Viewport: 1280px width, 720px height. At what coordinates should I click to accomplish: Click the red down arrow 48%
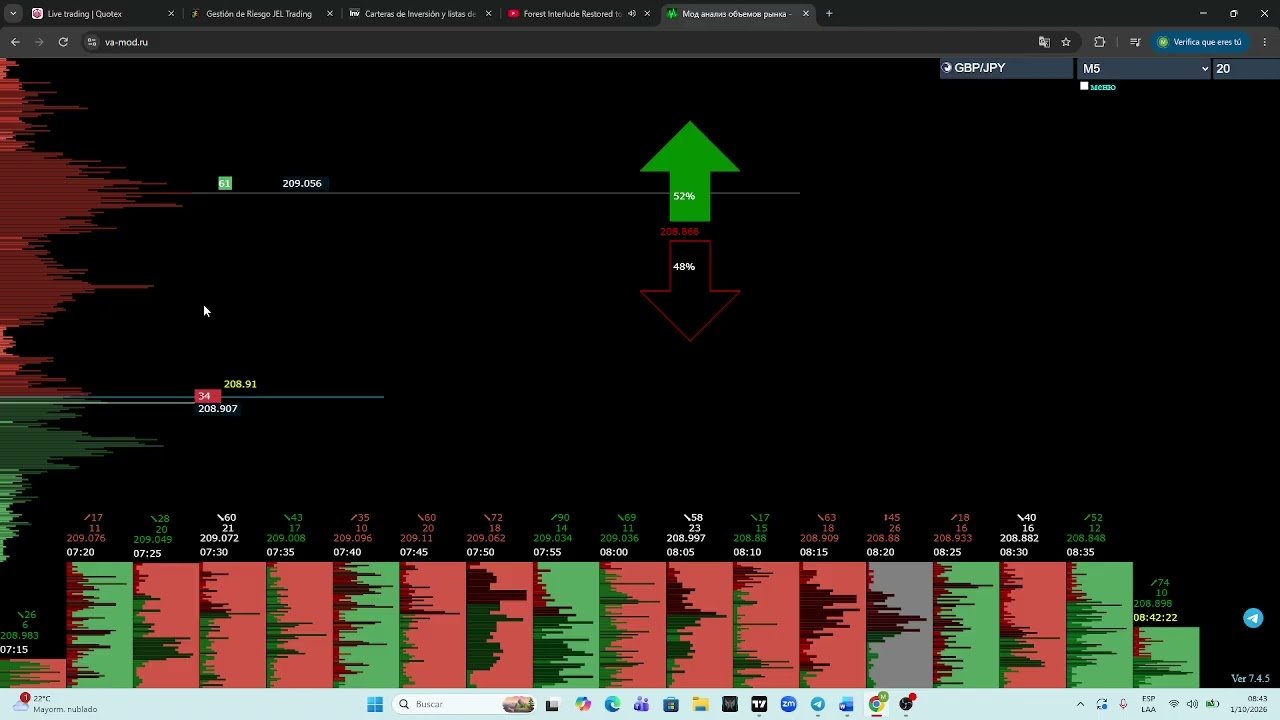coord(690,291)
